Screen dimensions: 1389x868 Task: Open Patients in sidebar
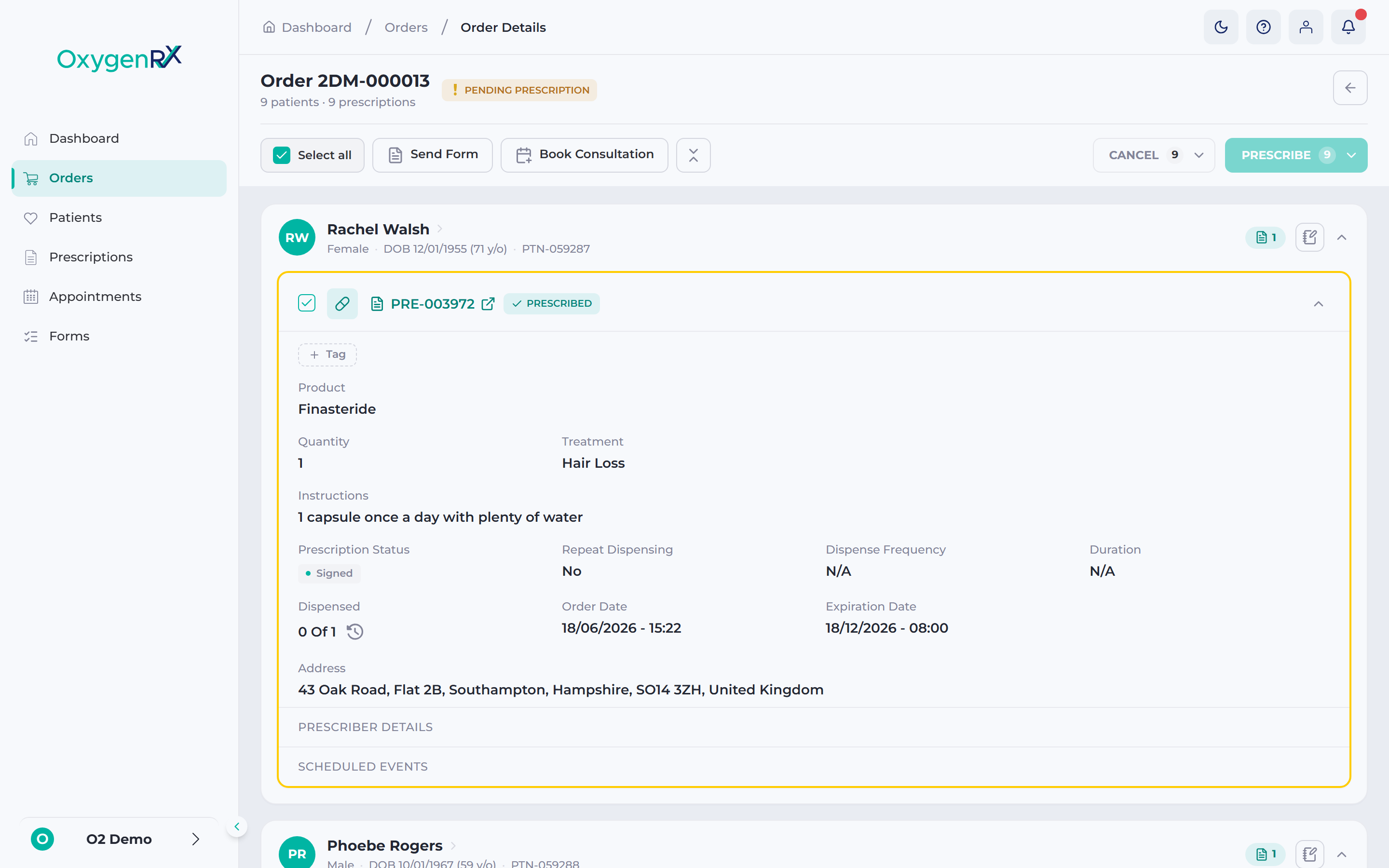[119, 217]
